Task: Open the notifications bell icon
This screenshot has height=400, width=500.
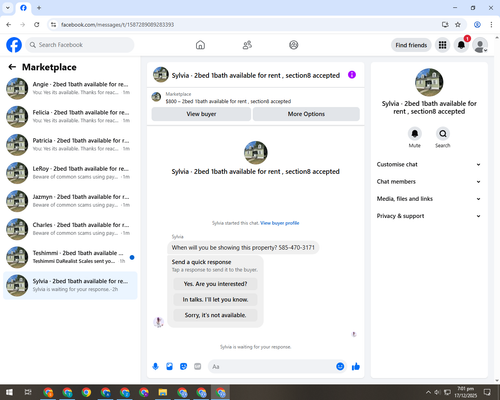Action: [x=461, y=45]
